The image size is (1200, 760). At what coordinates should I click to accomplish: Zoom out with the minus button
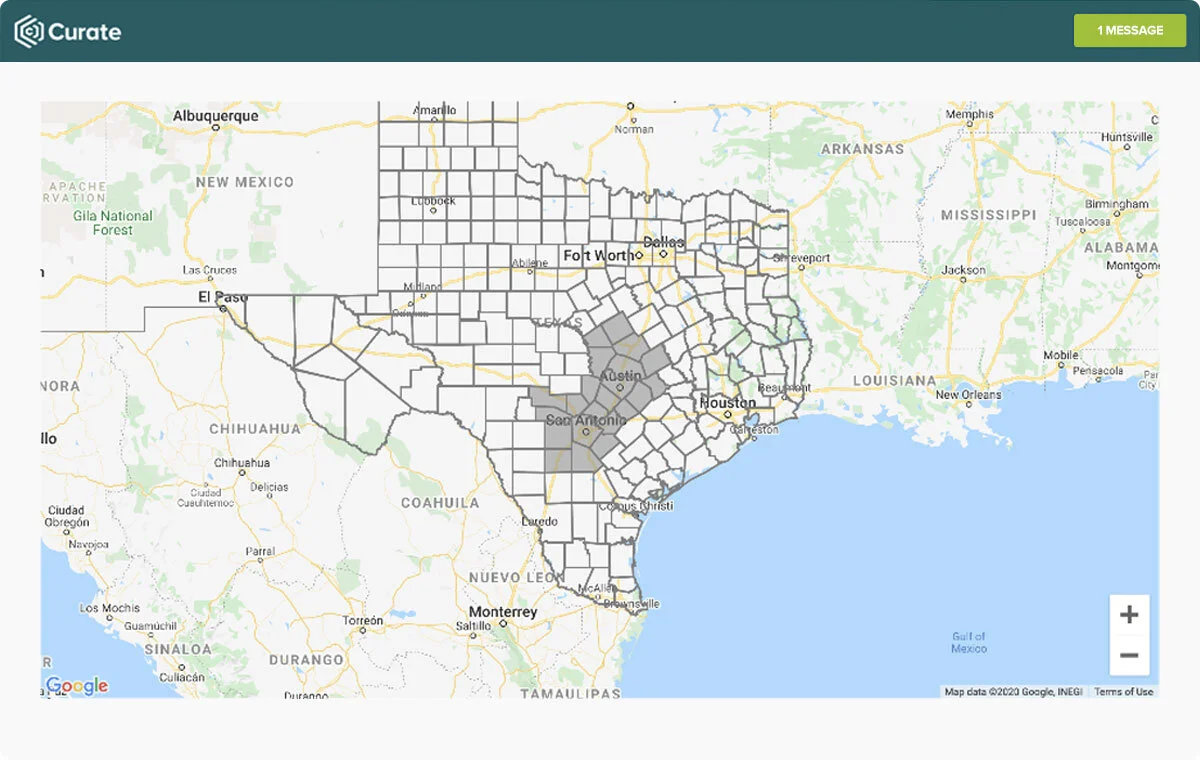pyautogui.click(x=1129, y=656)
